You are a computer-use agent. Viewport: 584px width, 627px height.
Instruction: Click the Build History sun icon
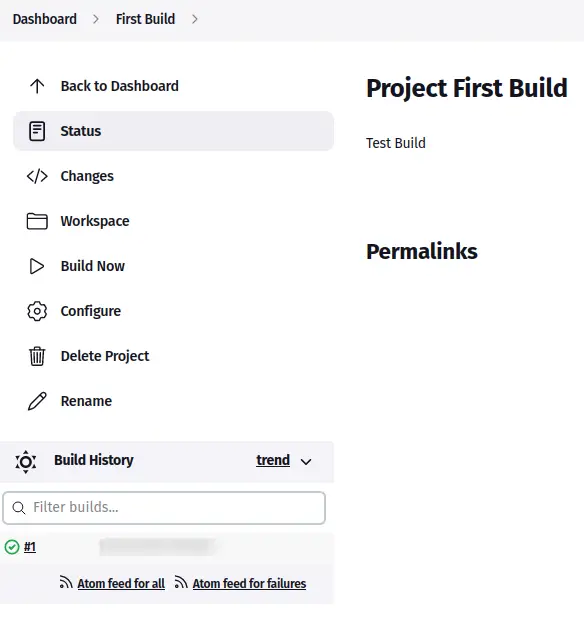(x=26, y=462)
